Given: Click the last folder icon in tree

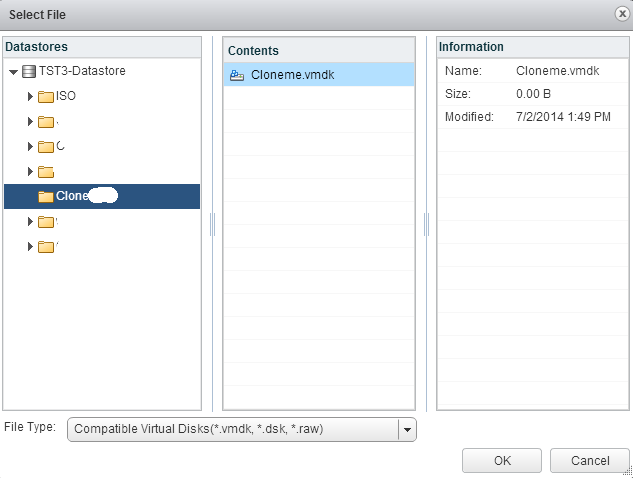Looking at the screenshot, I should [46, 246].
